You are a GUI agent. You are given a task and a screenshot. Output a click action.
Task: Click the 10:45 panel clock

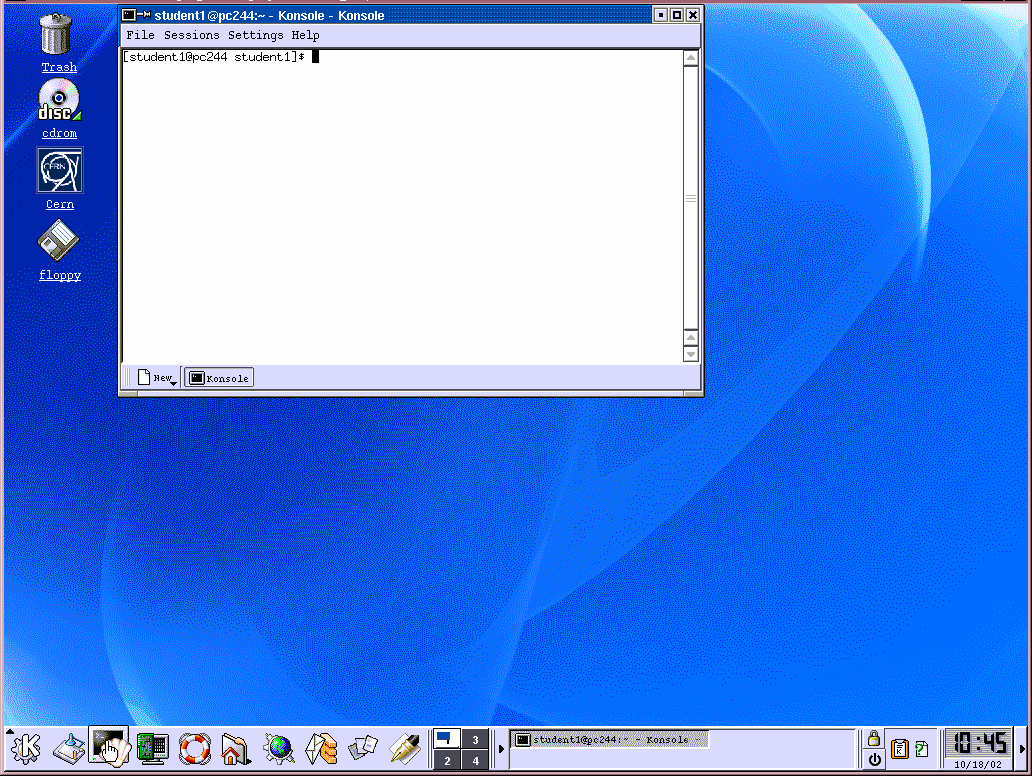(979, 744)
